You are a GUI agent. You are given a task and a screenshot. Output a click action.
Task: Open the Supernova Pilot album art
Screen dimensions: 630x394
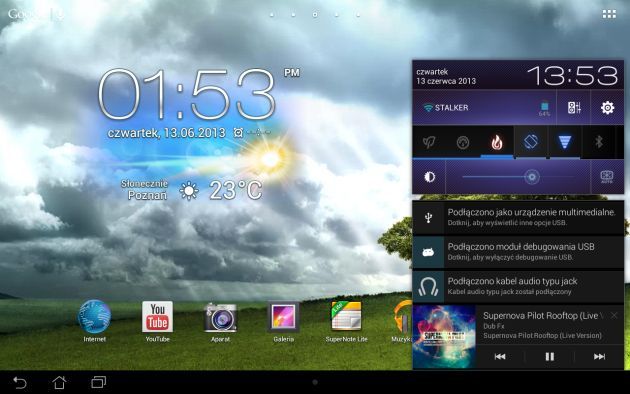444,337
